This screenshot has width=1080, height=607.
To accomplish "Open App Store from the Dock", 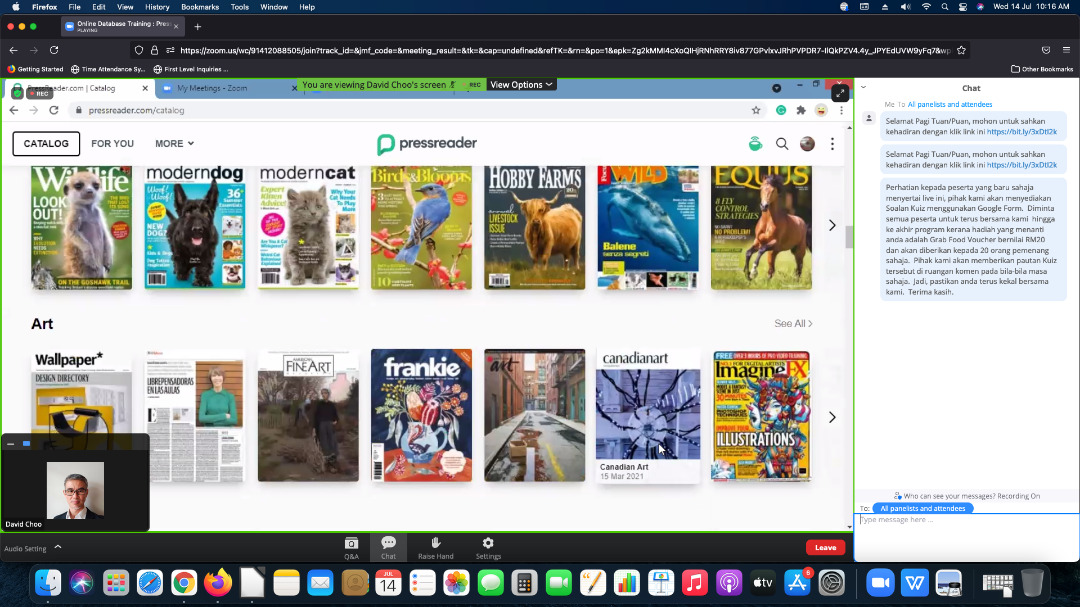I will (x=798, y=583).
